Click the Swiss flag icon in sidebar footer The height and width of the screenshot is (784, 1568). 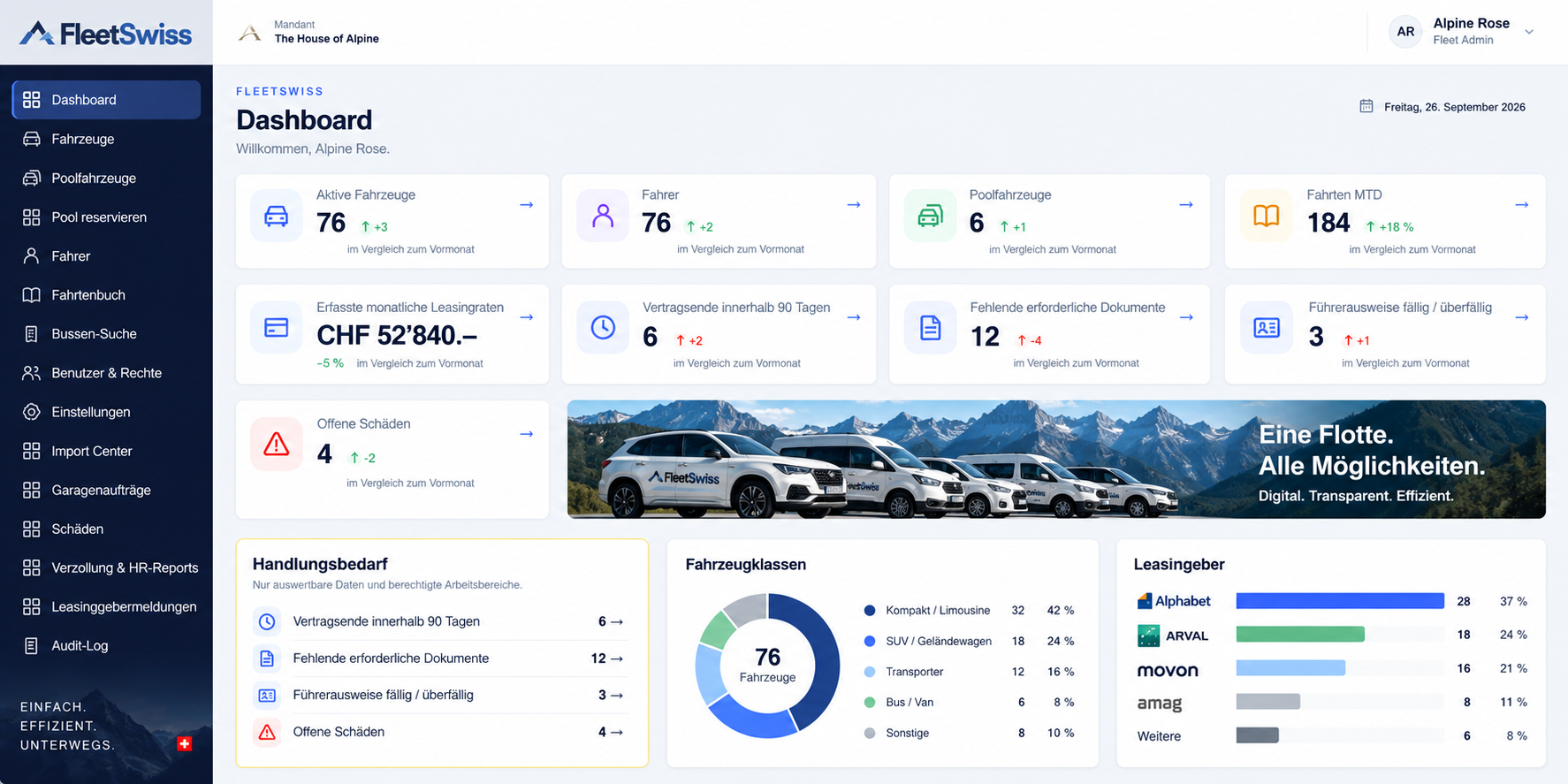point(184,743)
